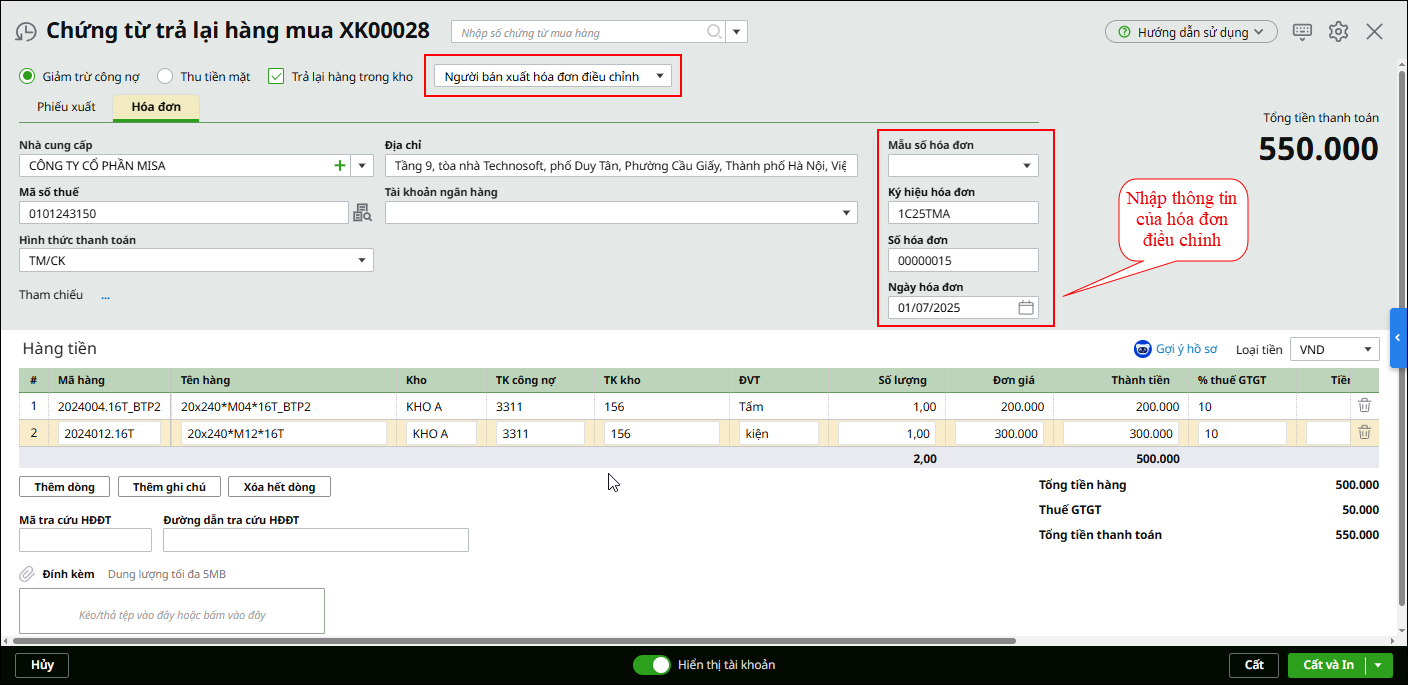Click the search magnifier in voucher box
This screenshot has height=685, width=1408.
coord(714,32)
